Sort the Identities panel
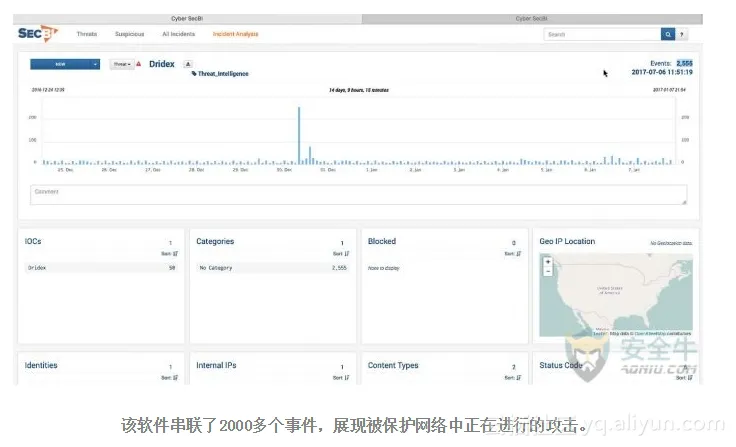 pos(169,378)
